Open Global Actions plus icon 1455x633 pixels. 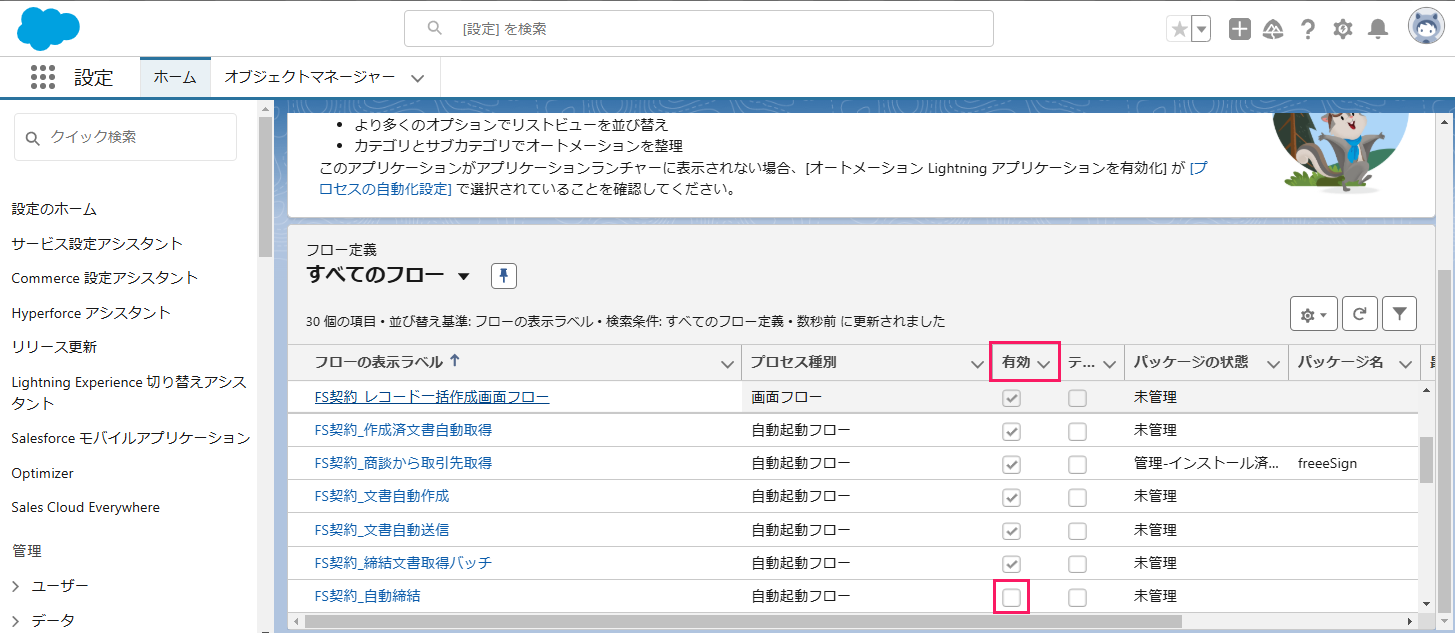(x=1240, y=29)
